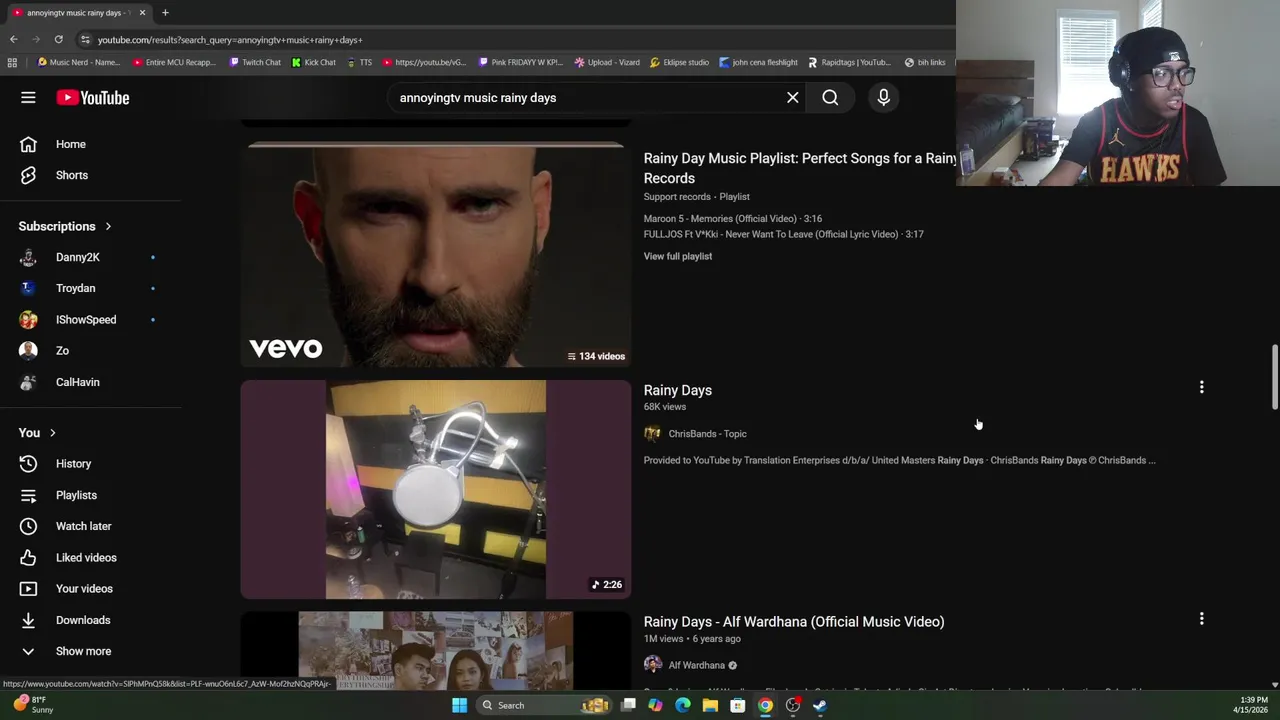1280x720 pixels.
Task: Open the Windows Start menu
Action: tap(459, 705)
